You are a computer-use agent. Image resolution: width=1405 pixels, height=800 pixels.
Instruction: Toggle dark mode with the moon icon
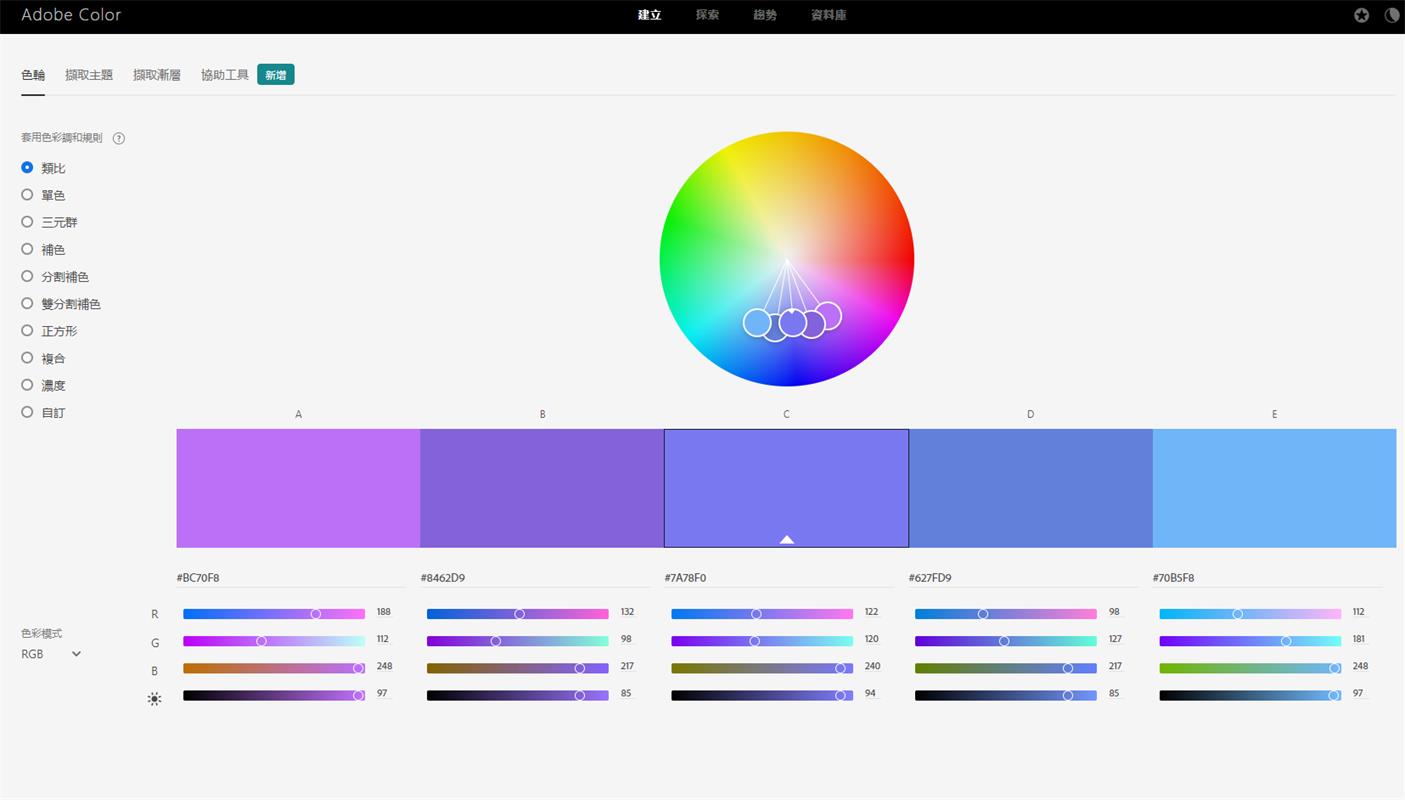click(x=1391, y=15)
